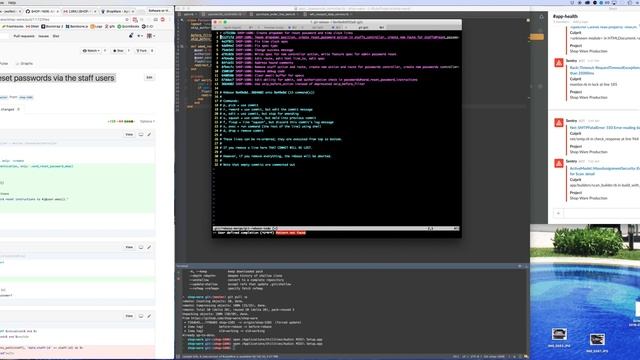This screenshot has height=360, width=640.
Task: Click View on the second changed file
Action: [129, 247]
